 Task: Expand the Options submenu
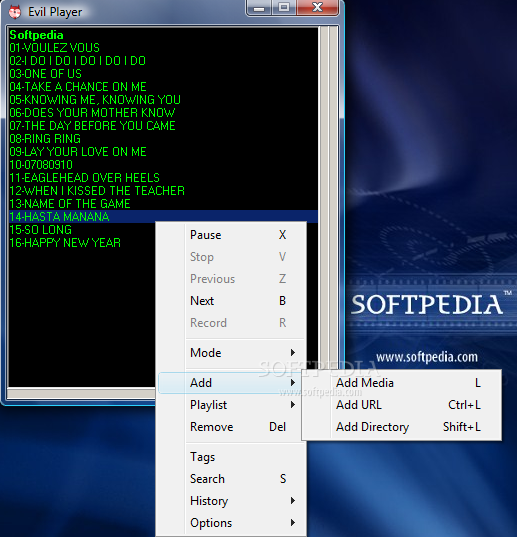tap(231, 523)
